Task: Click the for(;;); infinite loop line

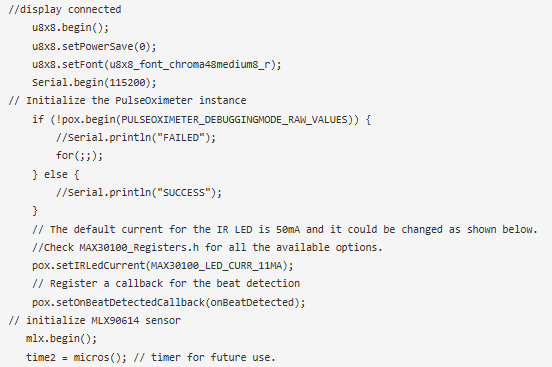Action: click(x=79, y=155)
